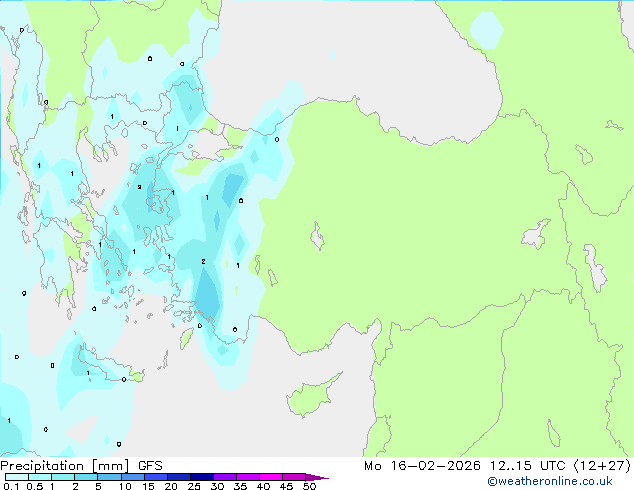
Task: Click the '35' legend scale label
Action: pos(240,486)
